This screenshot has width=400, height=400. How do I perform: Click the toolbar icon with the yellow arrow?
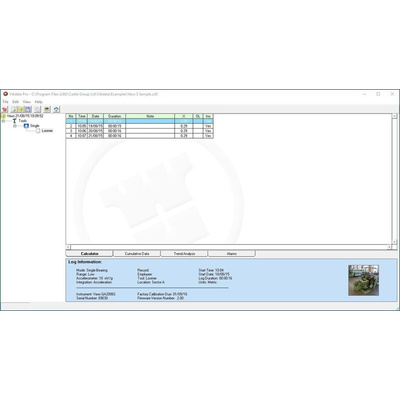point(21,109)
